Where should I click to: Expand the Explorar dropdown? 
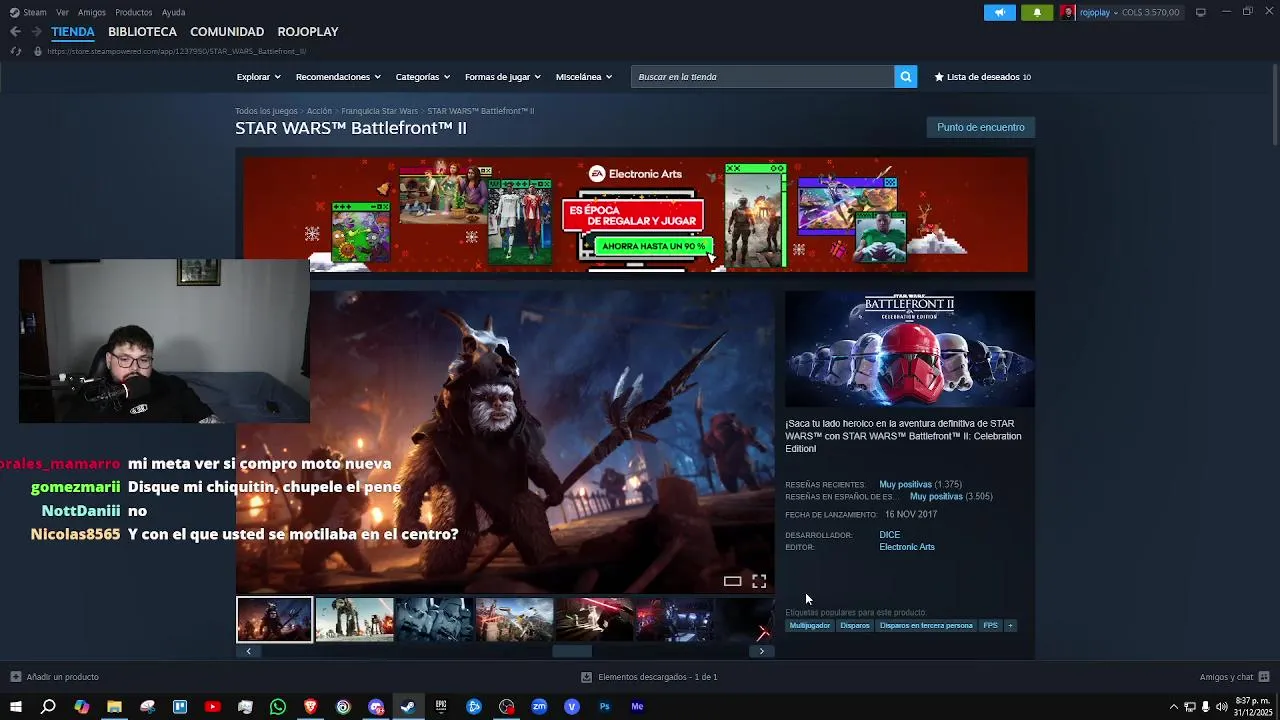259,77
